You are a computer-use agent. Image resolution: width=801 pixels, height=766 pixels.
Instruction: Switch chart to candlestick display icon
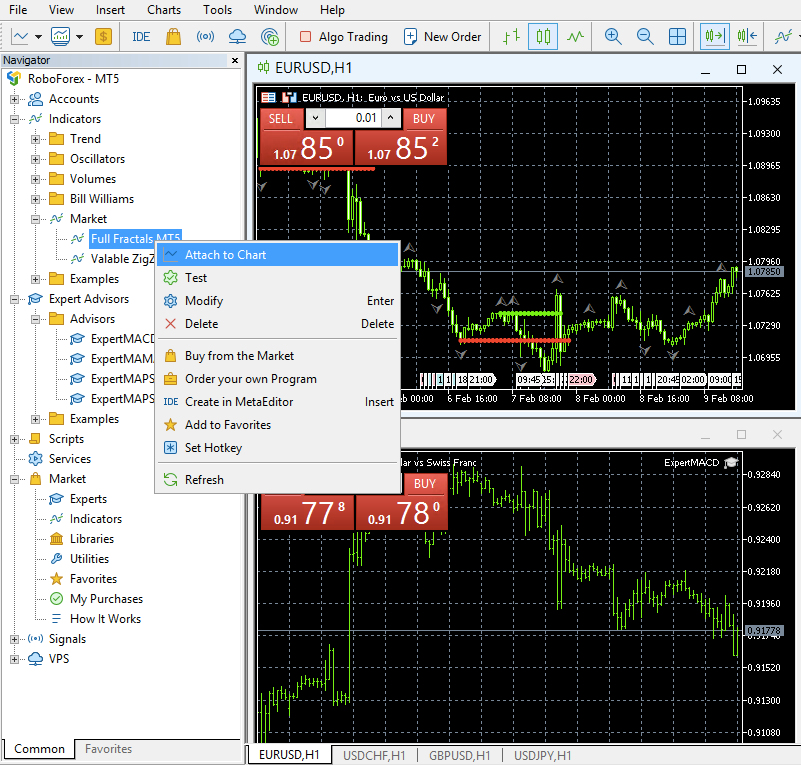pyautogui.click(x=541, y=36)
